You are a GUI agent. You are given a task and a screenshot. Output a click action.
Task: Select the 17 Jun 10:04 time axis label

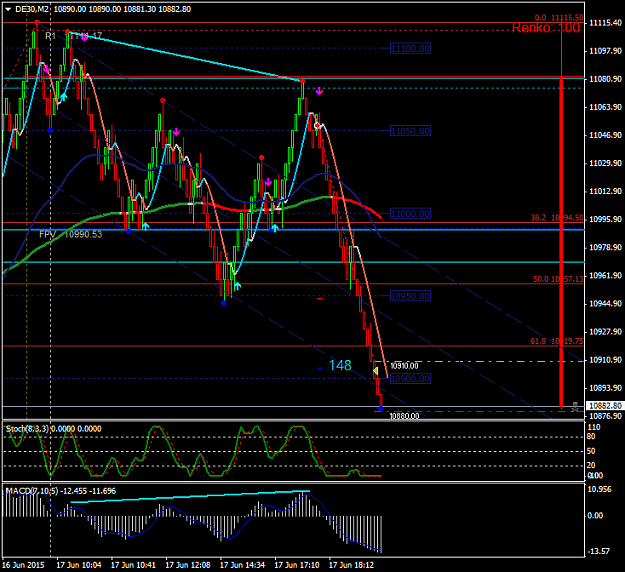[x=79, y=565]
